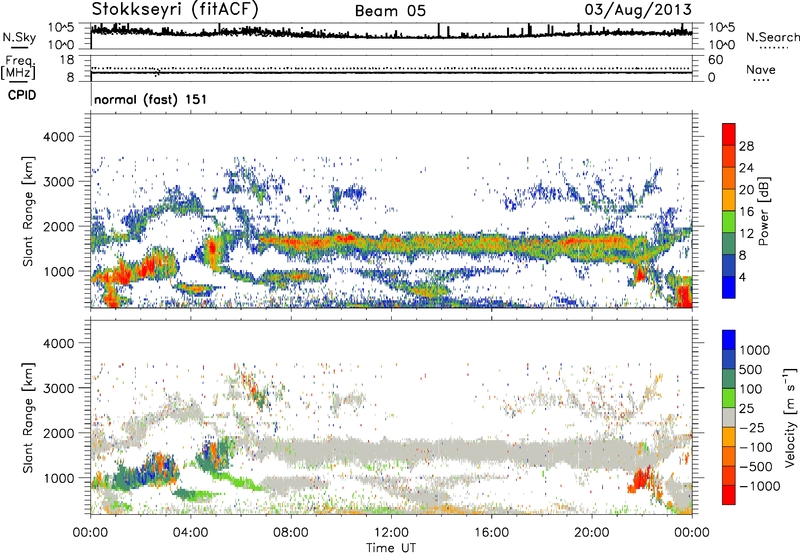
Task: Click the dotted line sample under Nave
Action: point(761,80)
